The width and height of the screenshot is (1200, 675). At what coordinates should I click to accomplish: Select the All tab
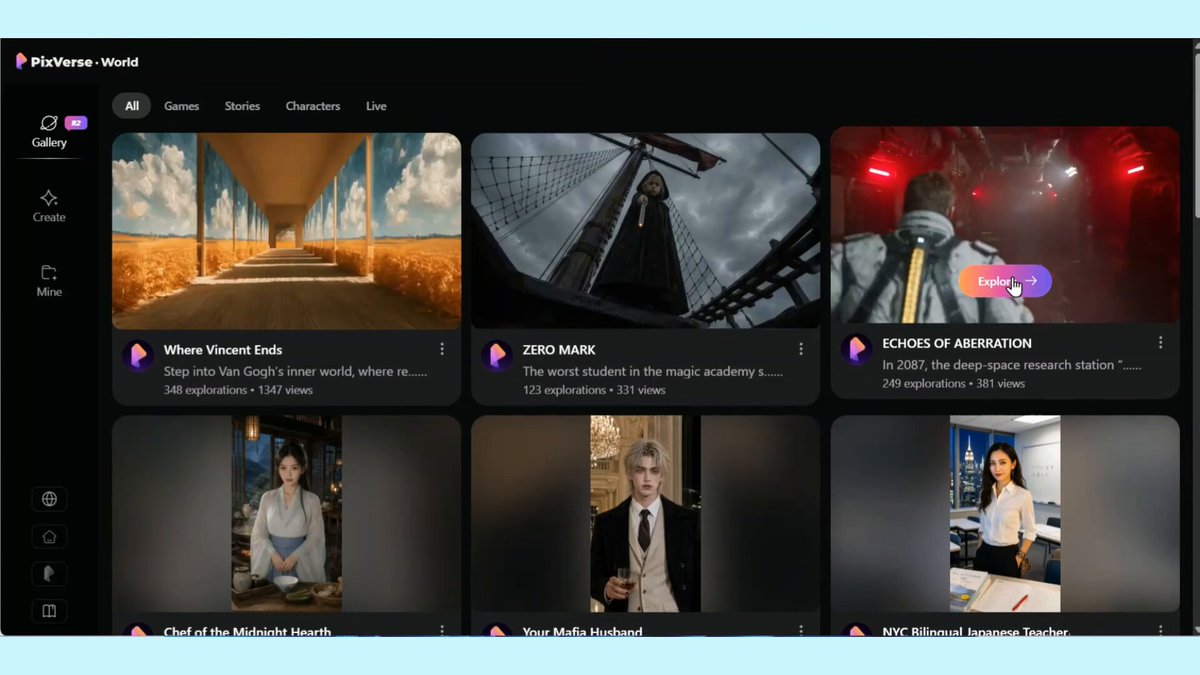132,106
